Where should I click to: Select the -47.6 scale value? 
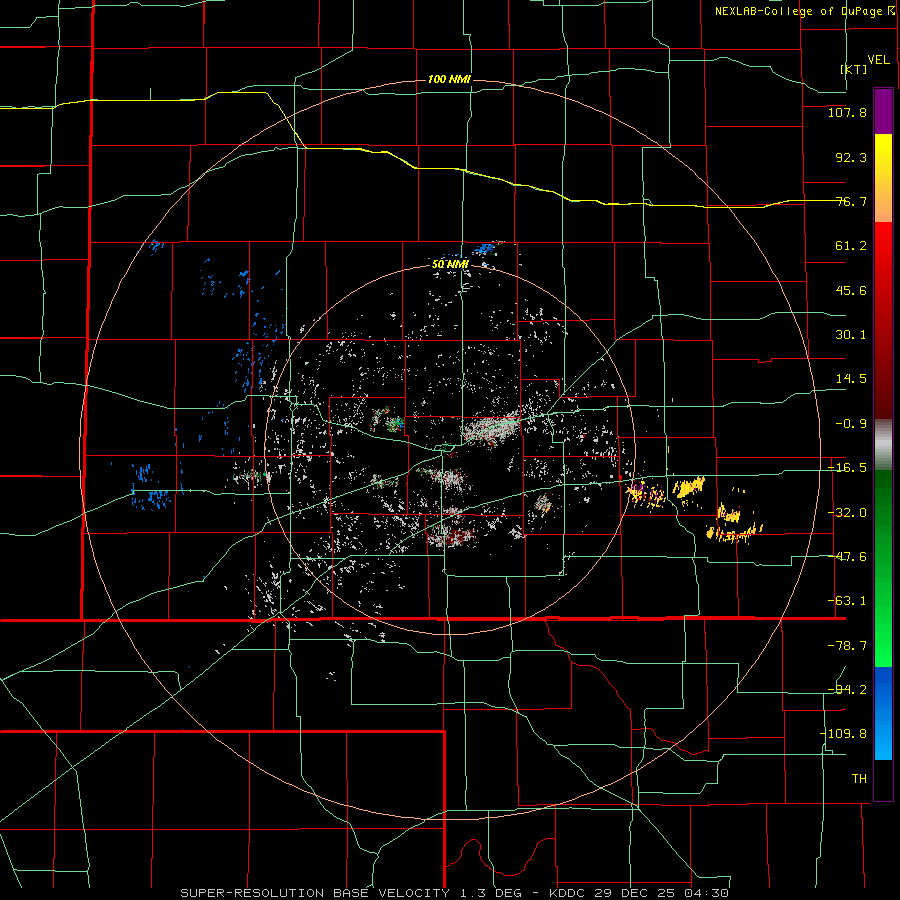(847, 557)
